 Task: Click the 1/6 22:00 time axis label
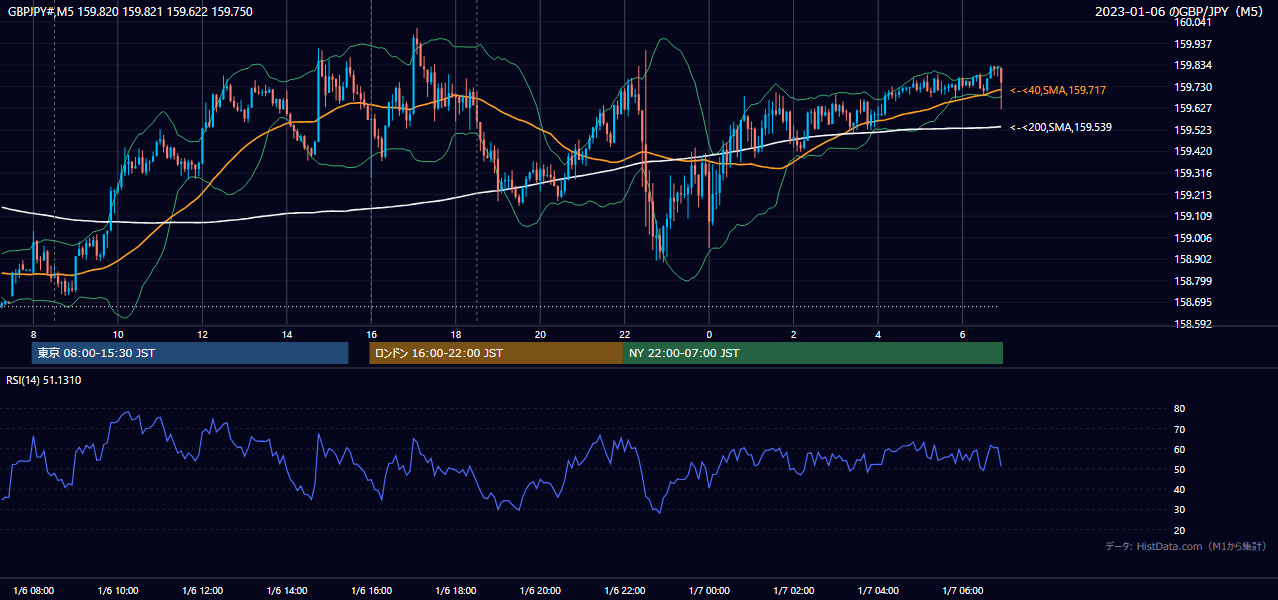(x=624, y=590)
